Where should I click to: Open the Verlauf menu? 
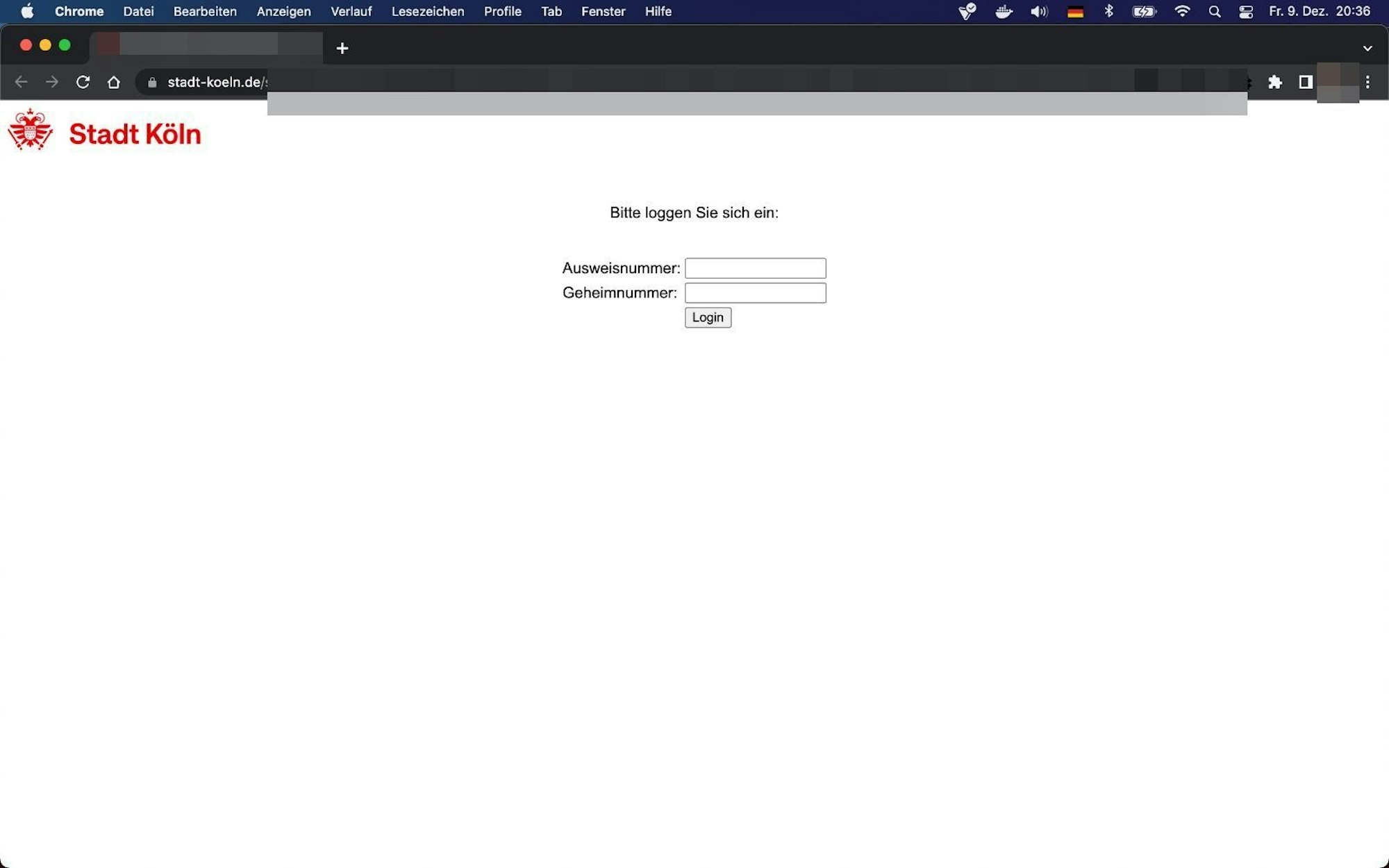pos(351,11)
